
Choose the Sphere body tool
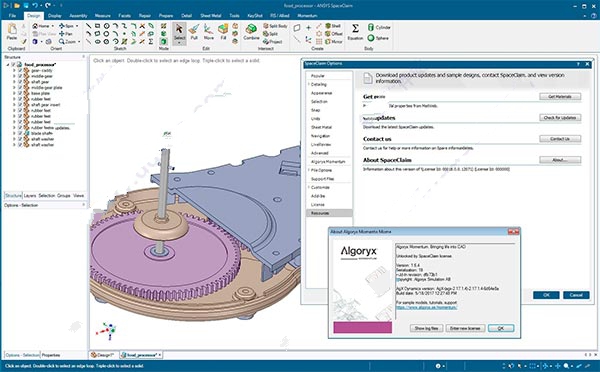(x=378, y=38)
